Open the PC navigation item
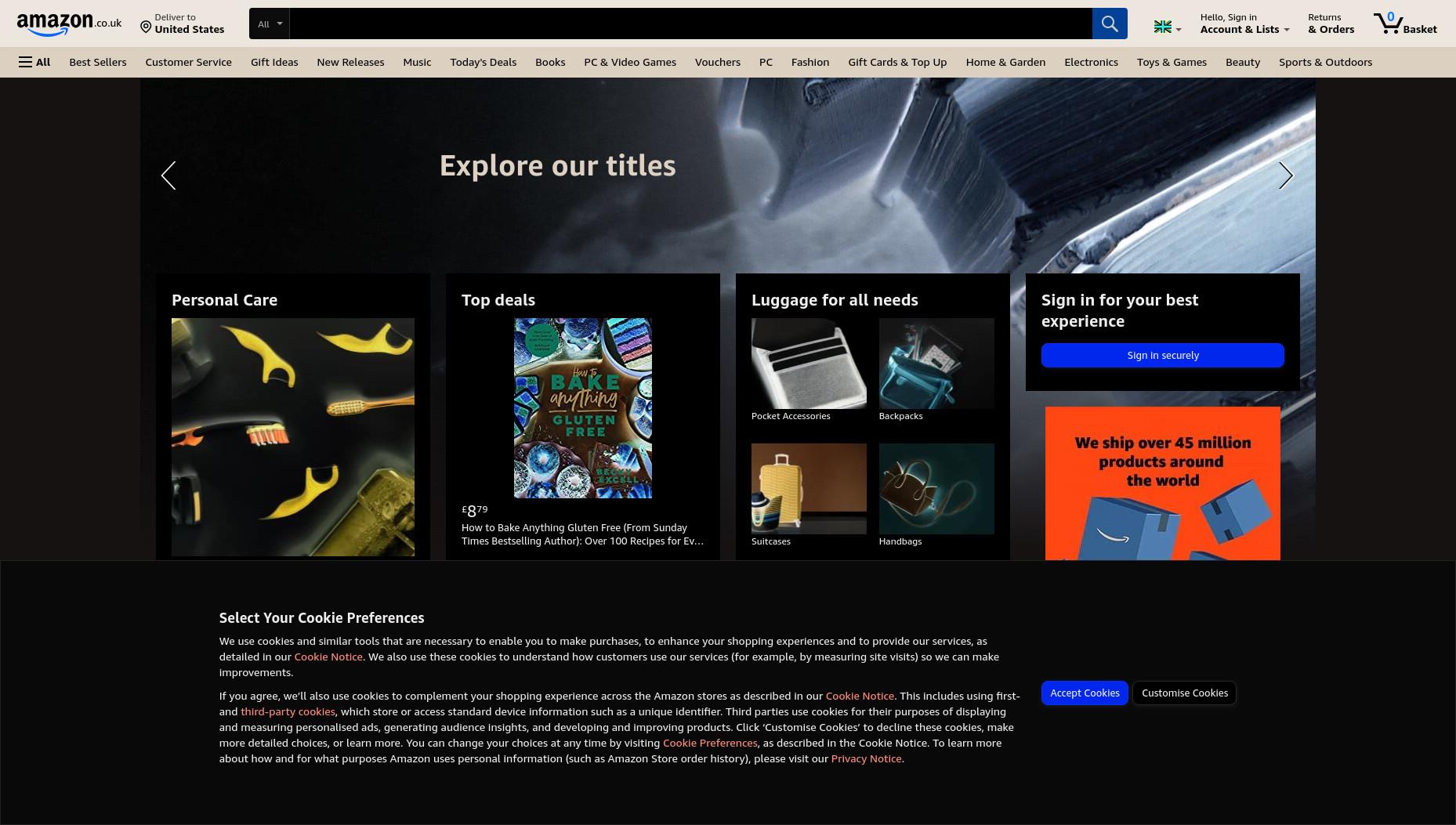Image resolution: width=1456 pixels, height=825 pixels. (x=766, y=62)
